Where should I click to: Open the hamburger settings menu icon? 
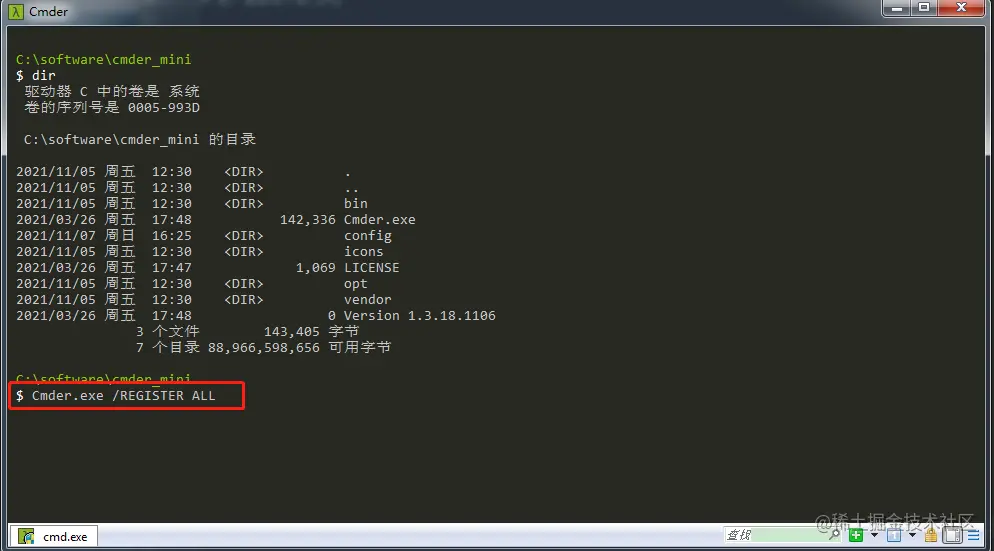[x=974, y=536]
